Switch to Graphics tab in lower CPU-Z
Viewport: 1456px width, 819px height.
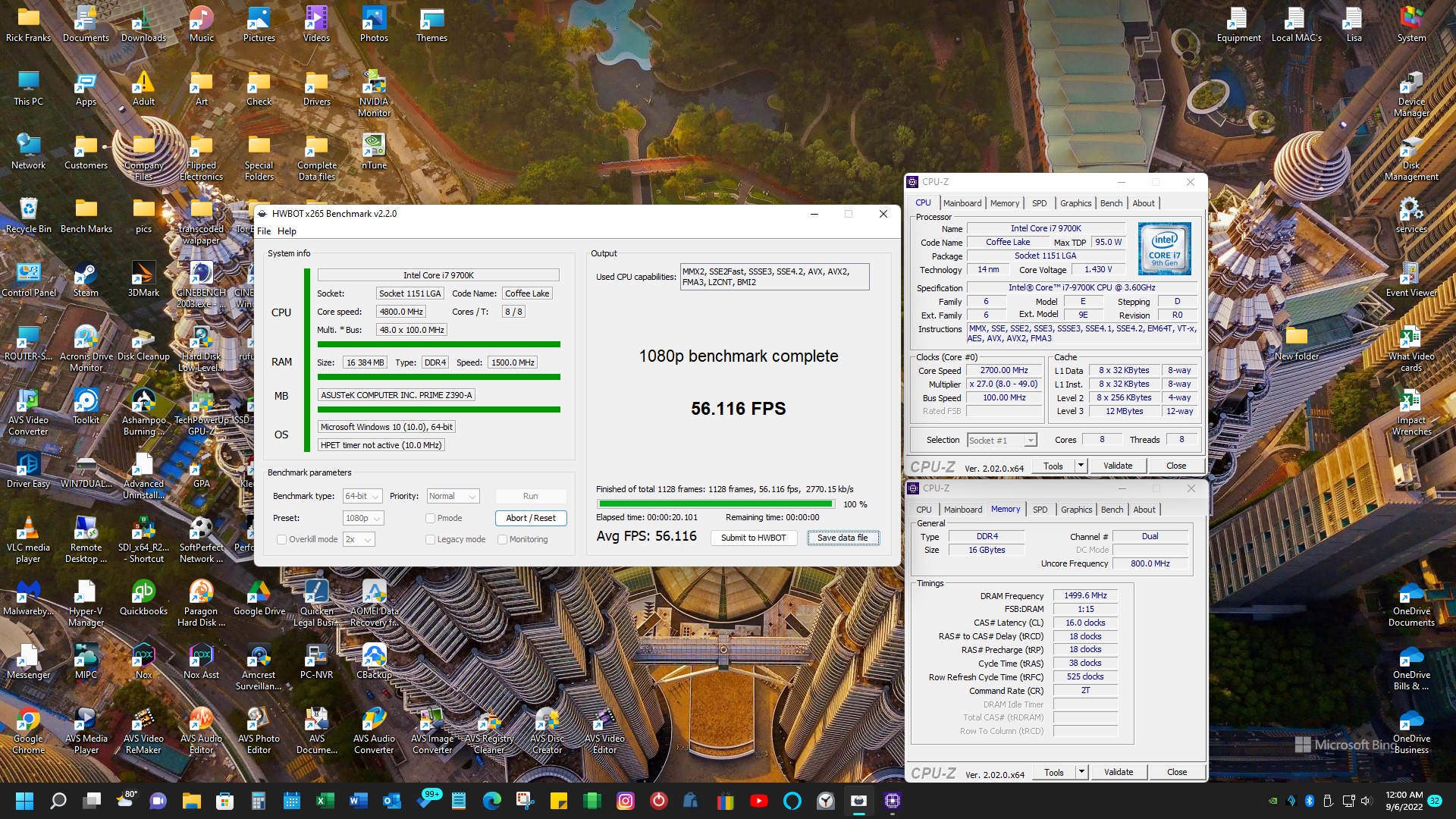pos(1076,510)
